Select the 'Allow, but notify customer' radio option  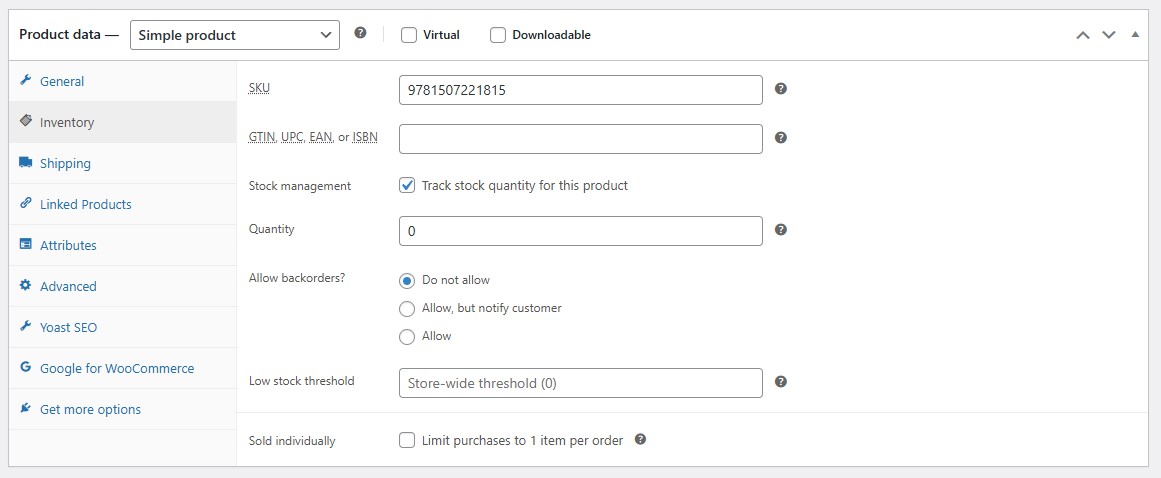(407, 308)
